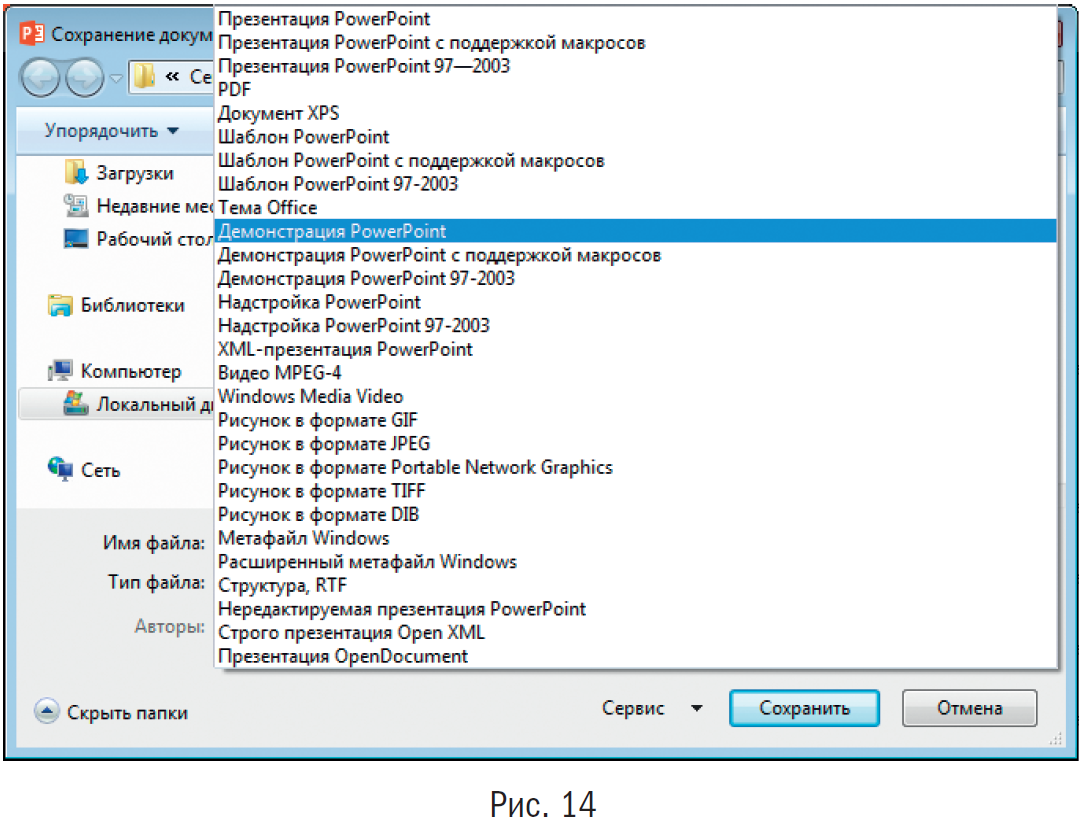Viewport: 1079px width, 822px height.
Task: Expand the Упорядочить dropdown menu
Action: tap(111, 131)
